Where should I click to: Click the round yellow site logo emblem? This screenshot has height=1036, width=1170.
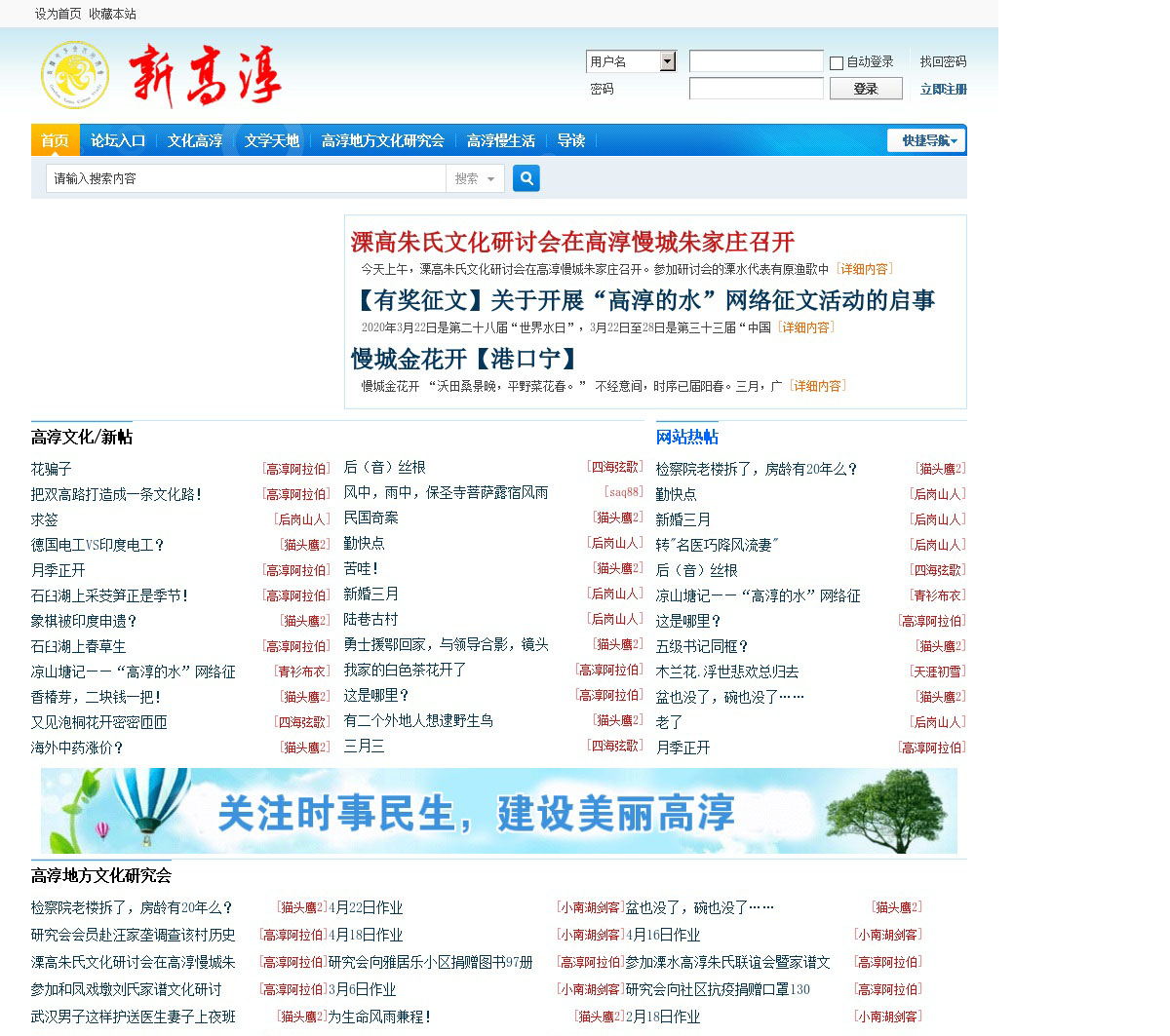pos(74,75)
